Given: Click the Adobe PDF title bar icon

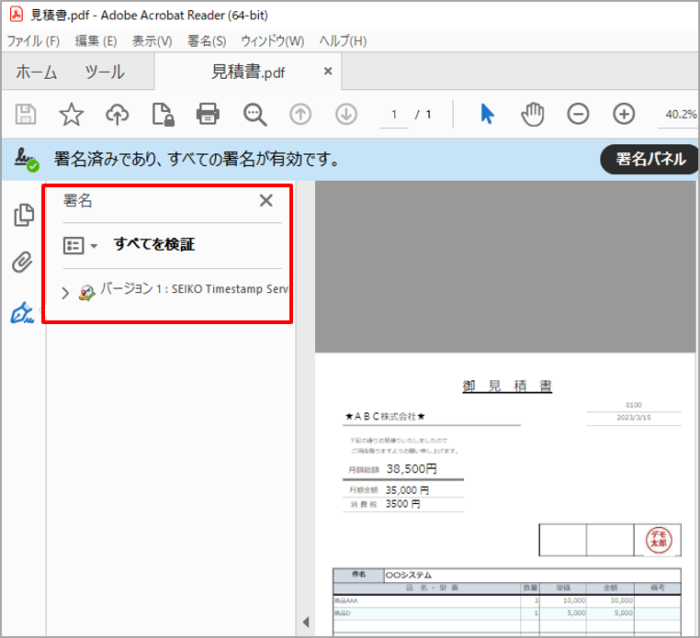Looking at the screenshot, I should click(x=17, y=14).
